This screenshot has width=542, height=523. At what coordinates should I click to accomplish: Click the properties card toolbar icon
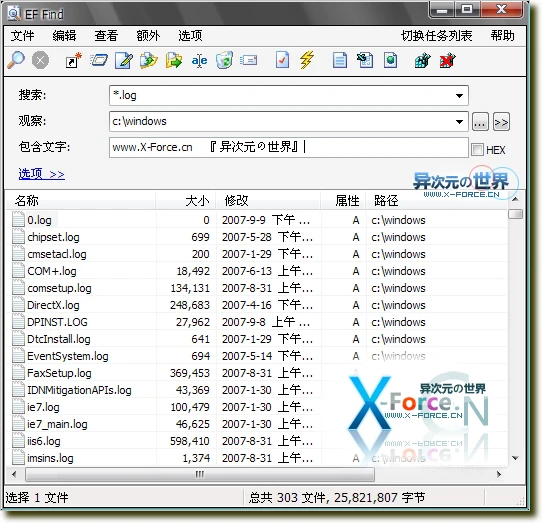(x=249, y=60)
